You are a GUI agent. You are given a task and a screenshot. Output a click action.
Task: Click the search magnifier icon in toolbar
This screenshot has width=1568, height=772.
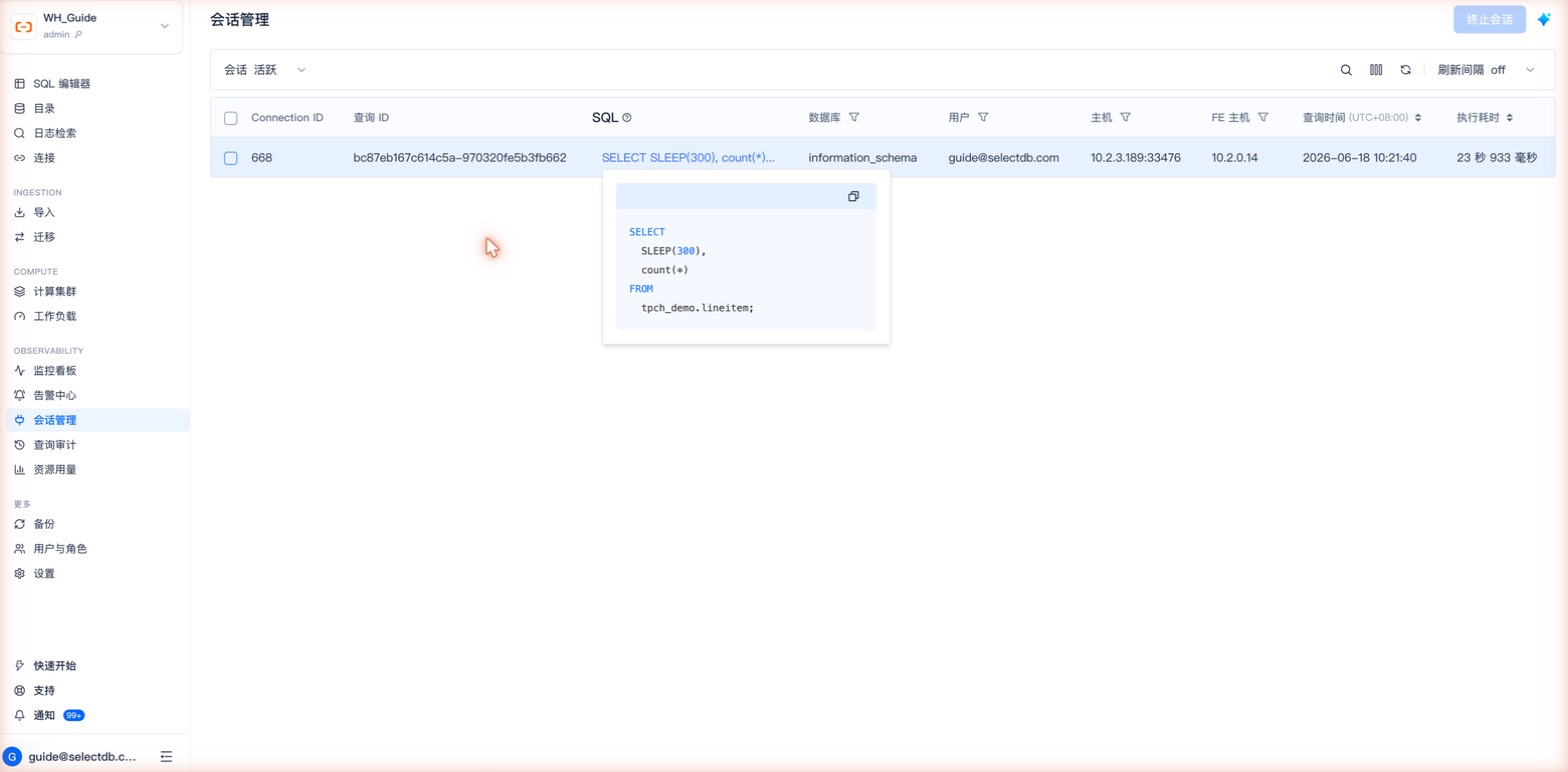(x=1346, y=70)
